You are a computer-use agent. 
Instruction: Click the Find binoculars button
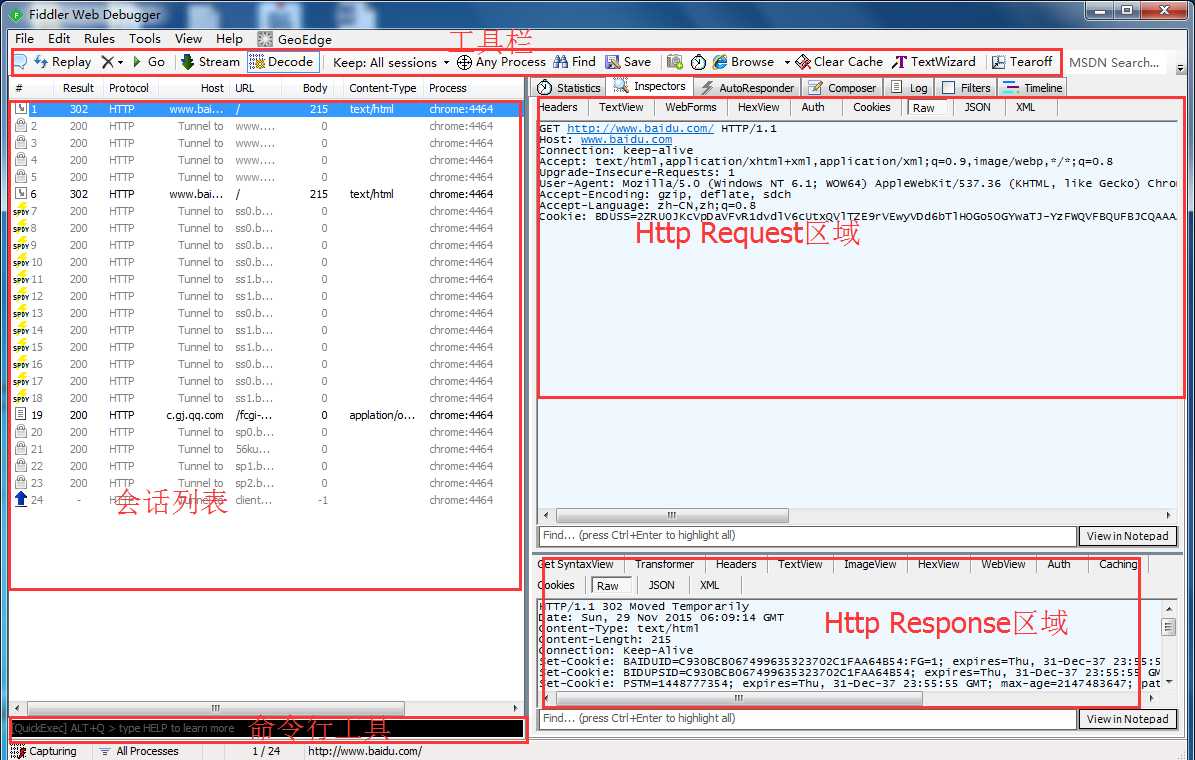pos(575,62)
